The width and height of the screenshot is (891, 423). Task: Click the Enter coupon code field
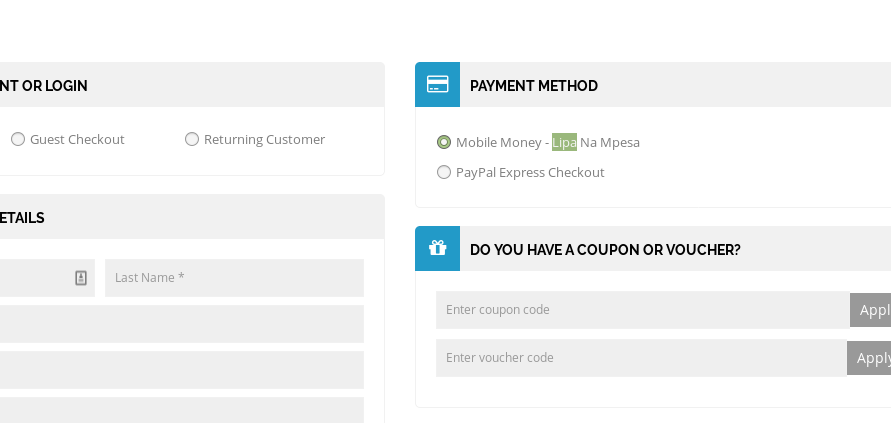[x=642, y=310]
